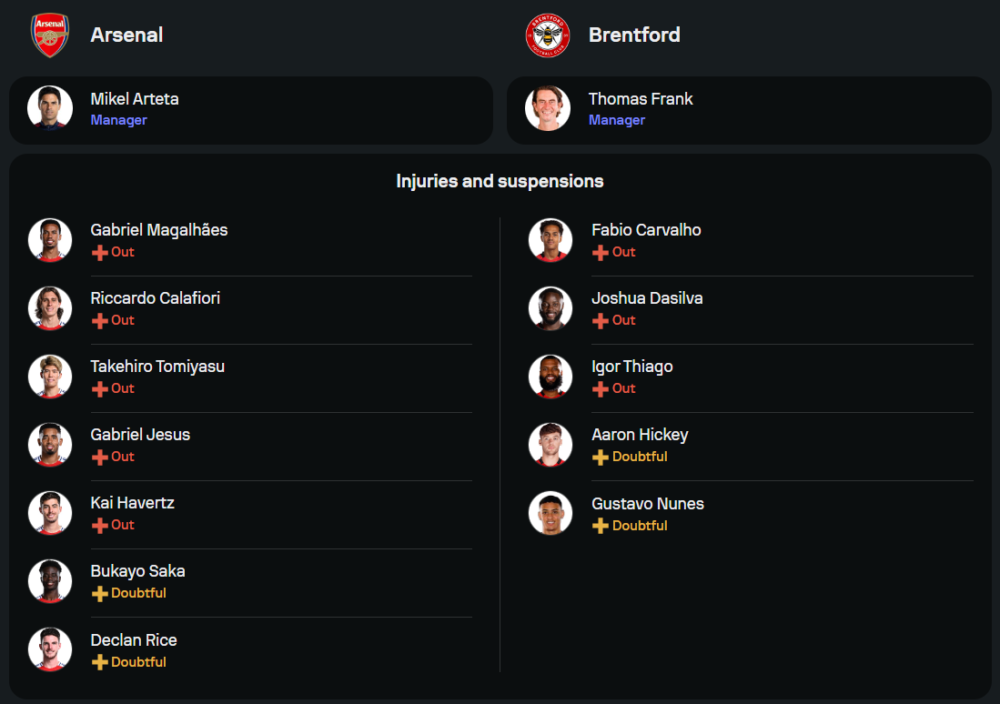Open the Brentford team name link

[x=634, y=35]
